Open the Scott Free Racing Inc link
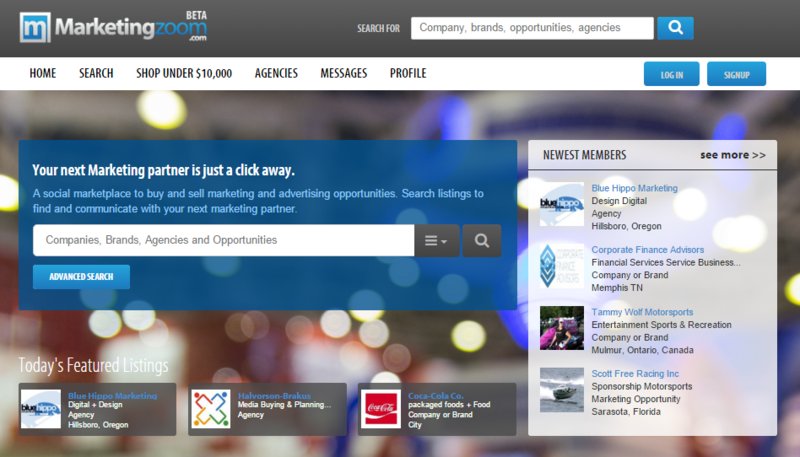Image resolution: width=800 pixels, height=457 pixels. click(x=635, y=374)
